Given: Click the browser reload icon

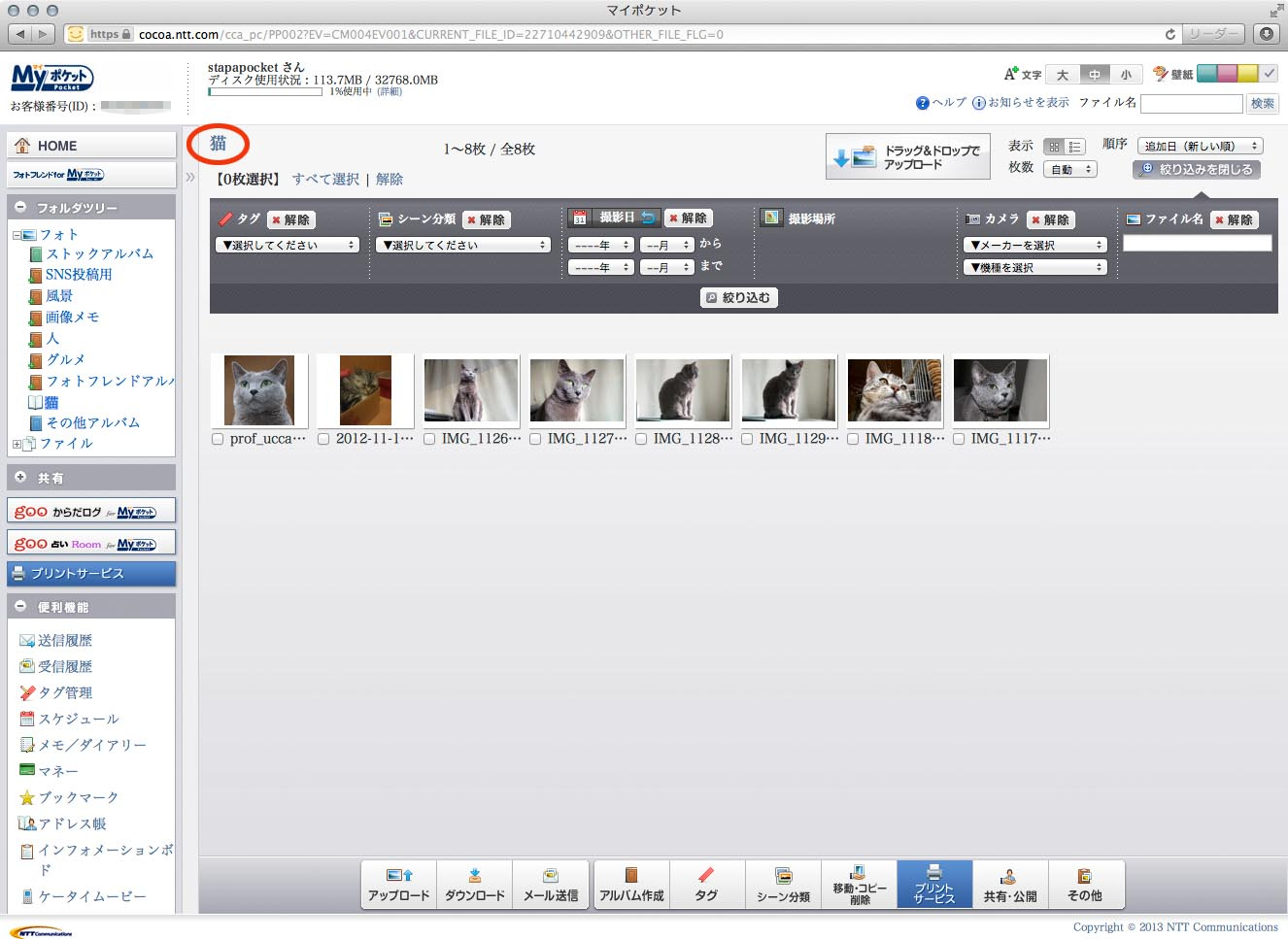Looking at the screenshot, I should (x=1170, y=34).
